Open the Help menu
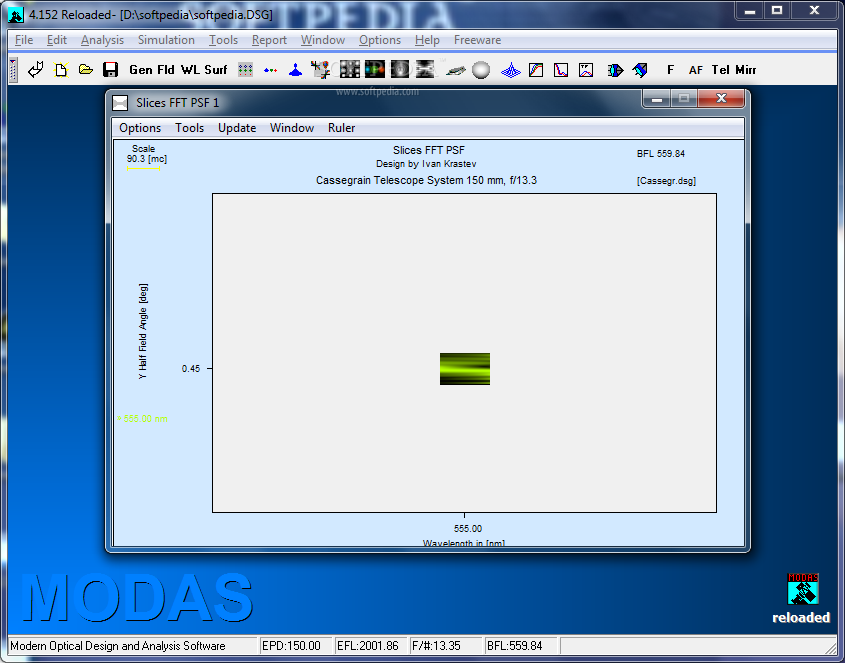This screenshot has height=663, width=845. pyautogui.click(x=427, y=40)
